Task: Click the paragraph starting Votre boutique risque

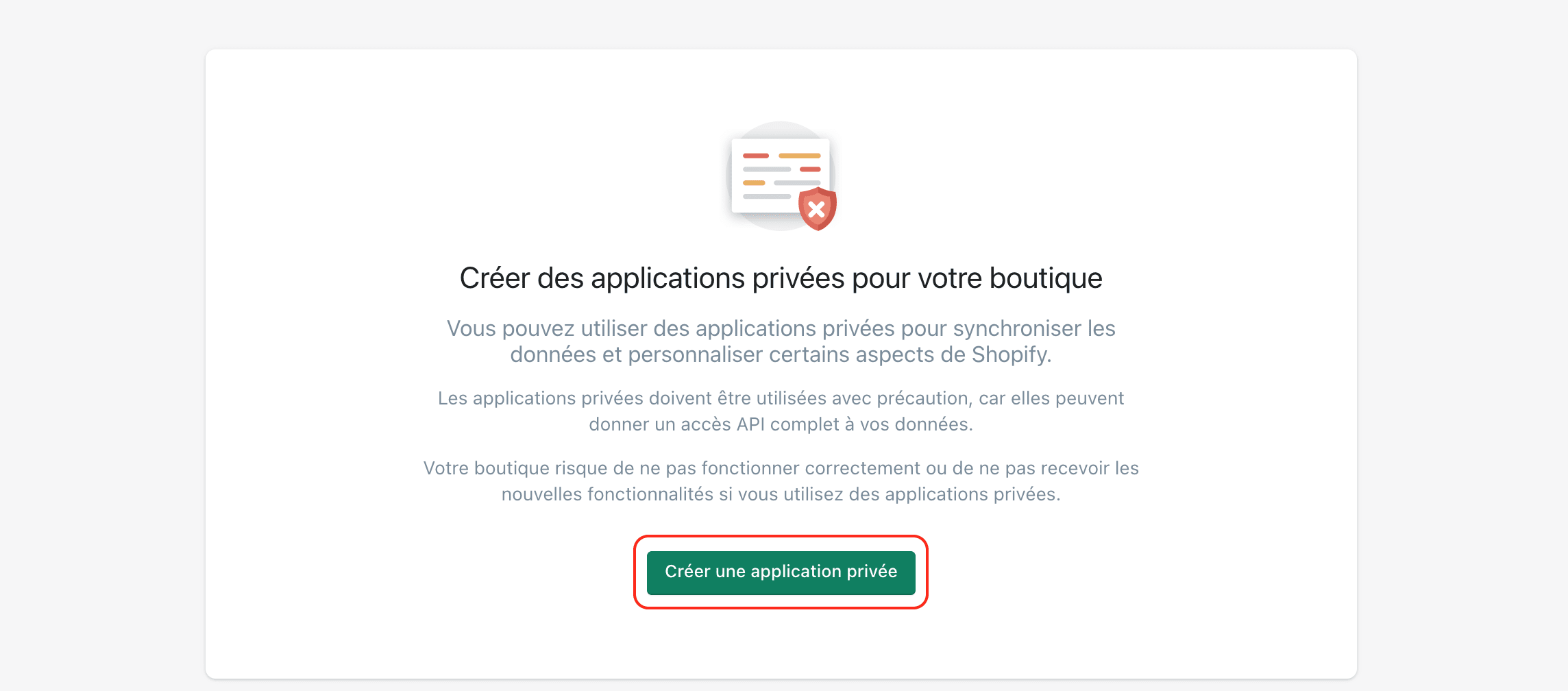Action: (781, 481)
